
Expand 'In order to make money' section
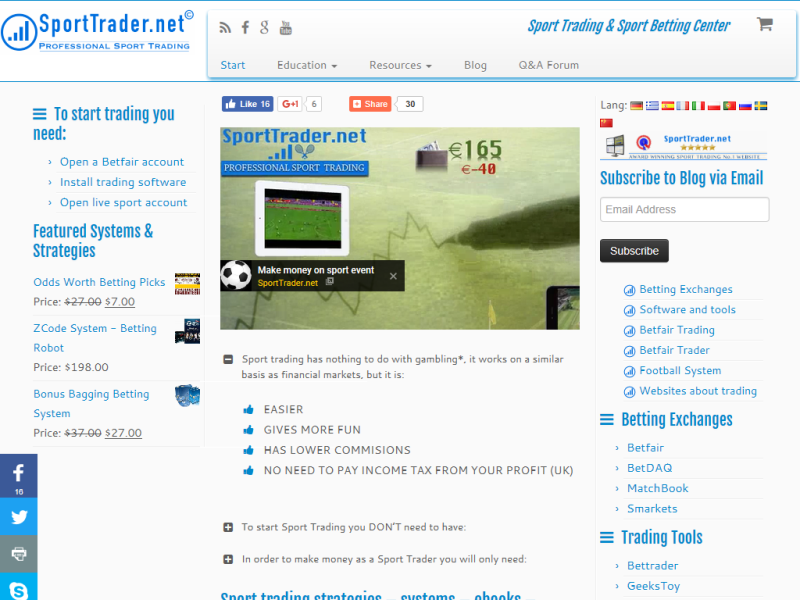(x=228, y=559)
